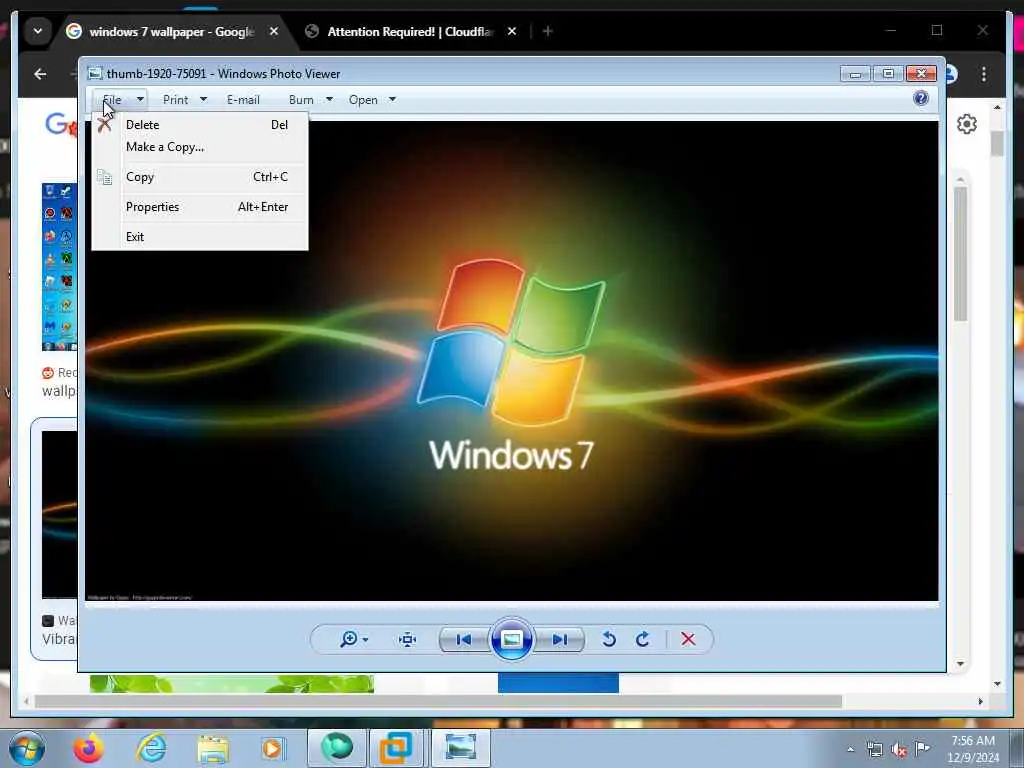Click Chrome back arrow
Screen dimensions: 1024x768
tap(40, 74)
